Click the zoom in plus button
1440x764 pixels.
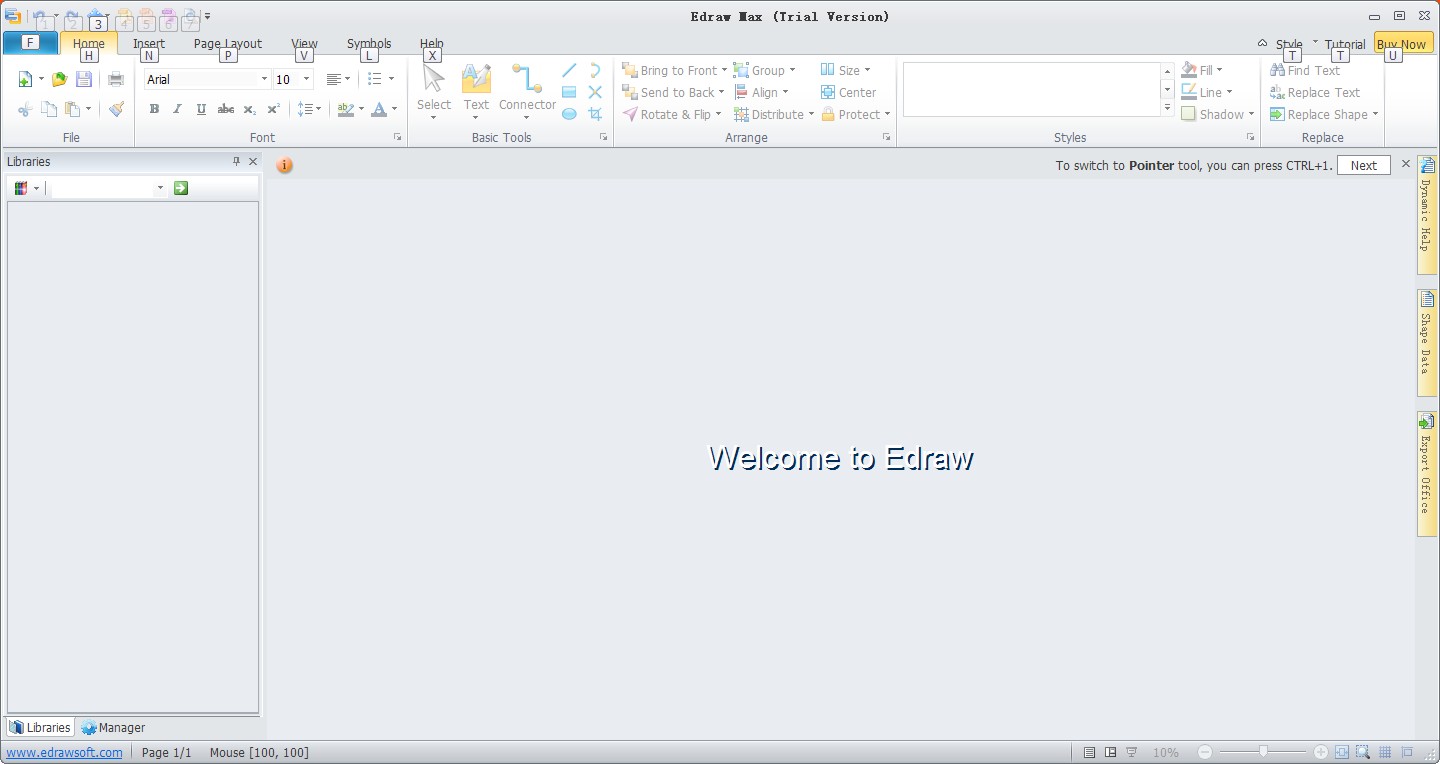(1321, 752)
